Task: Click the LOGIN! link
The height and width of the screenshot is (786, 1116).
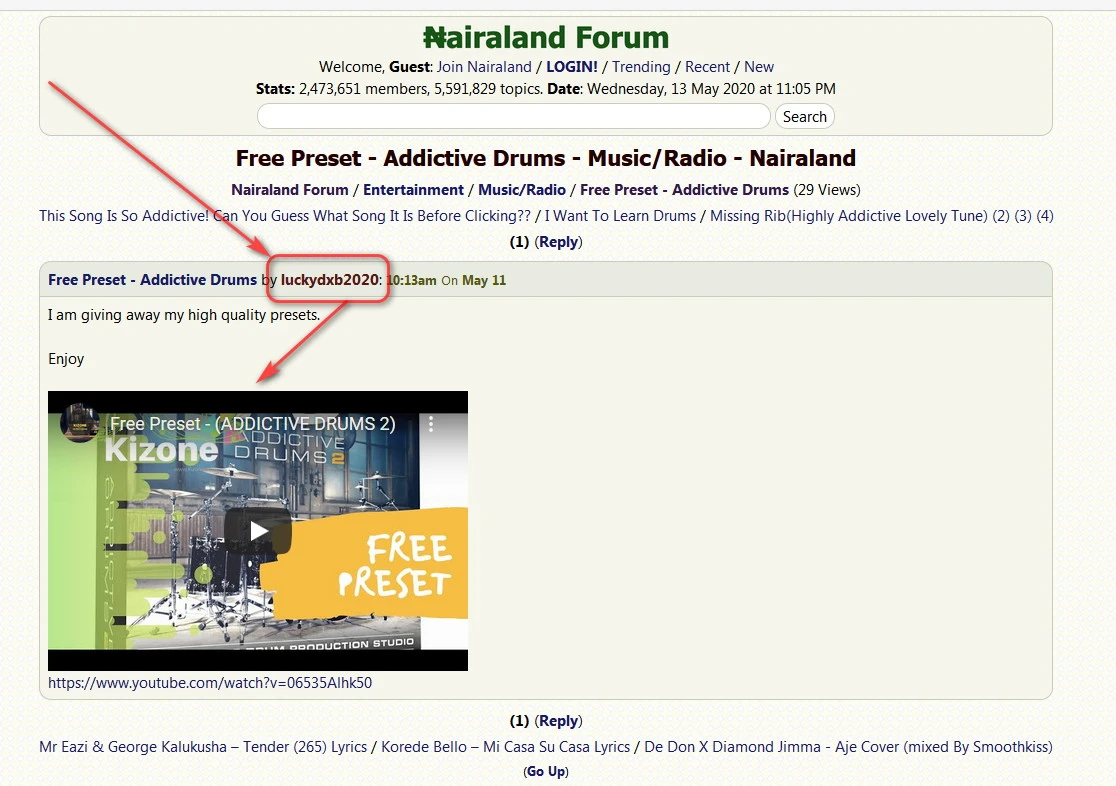Action: (572, 67)
